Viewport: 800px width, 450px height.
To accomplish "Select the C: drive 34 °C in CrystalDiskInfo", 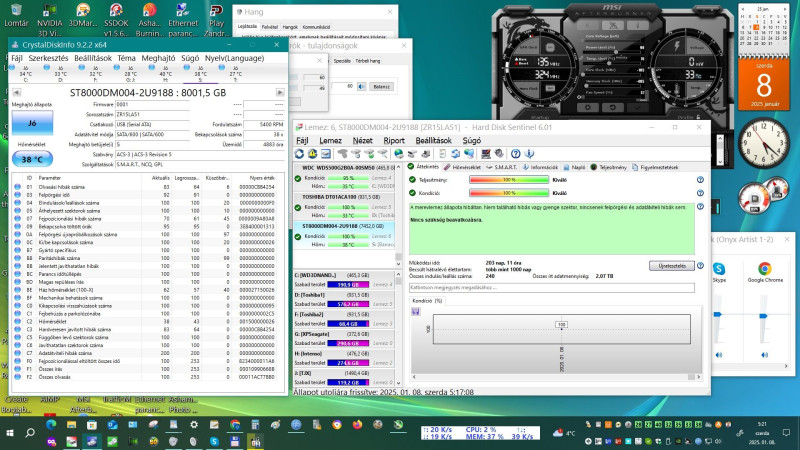I will (x=25, y=73).
